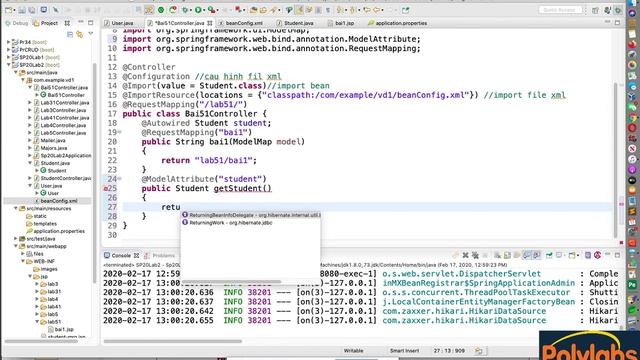Minimize the Console panel
Image resolution: width=640 pixels, height=360 pixels.
click(x=607, y=255)
